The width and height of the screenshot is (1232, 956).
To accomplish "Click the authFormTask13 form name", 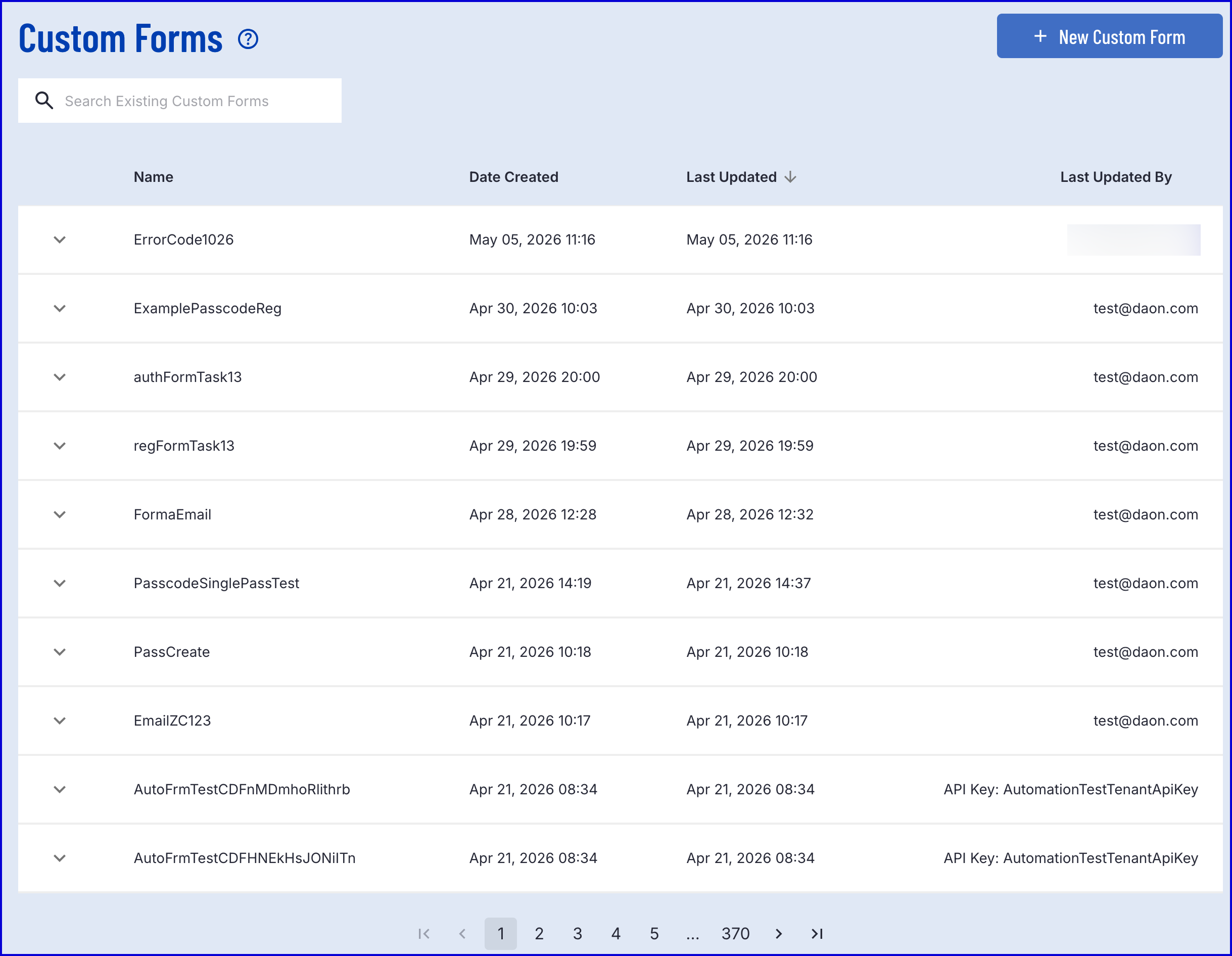I will (x=187, y=377).
